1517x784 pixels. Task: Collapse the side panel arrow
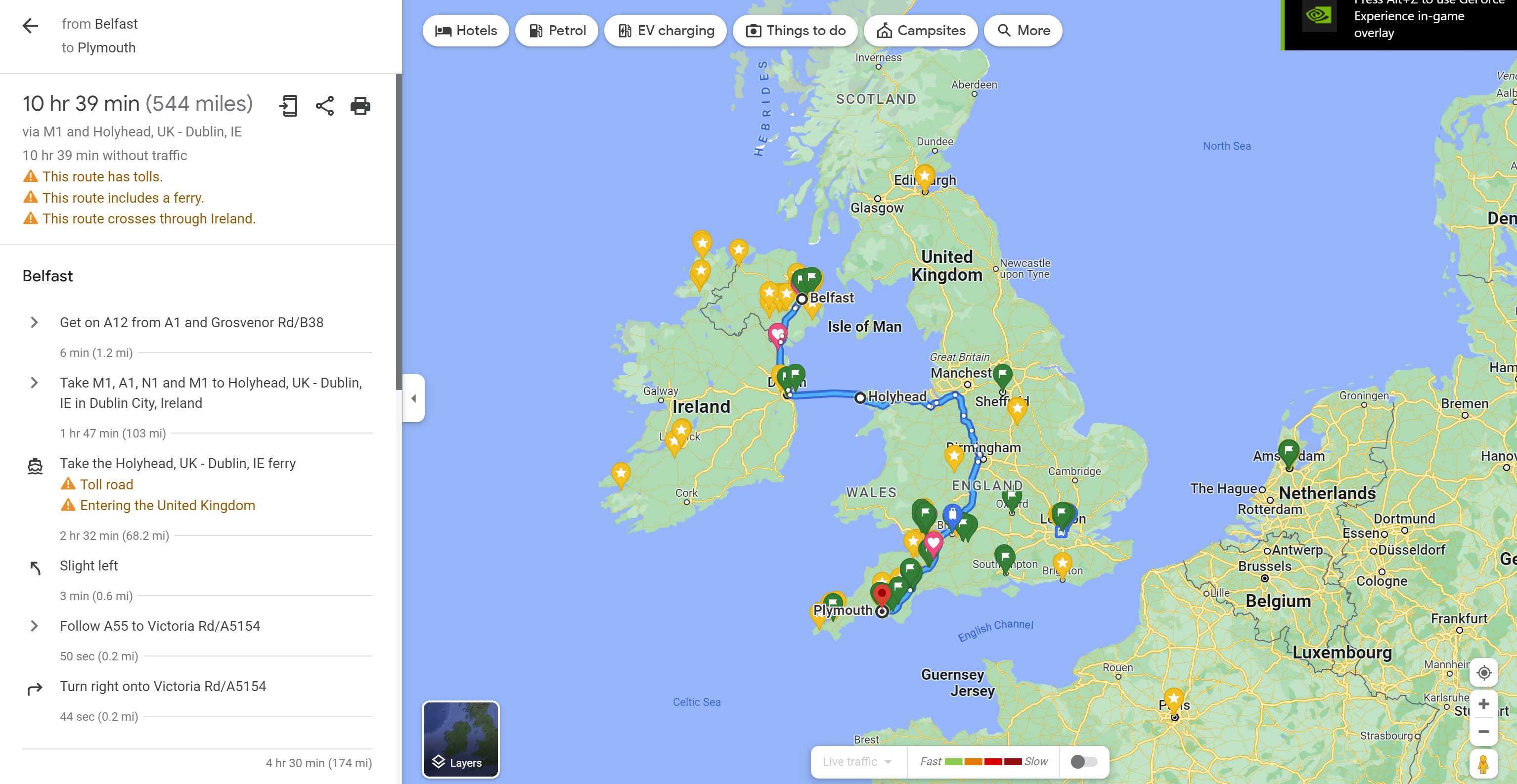point(413,398)
